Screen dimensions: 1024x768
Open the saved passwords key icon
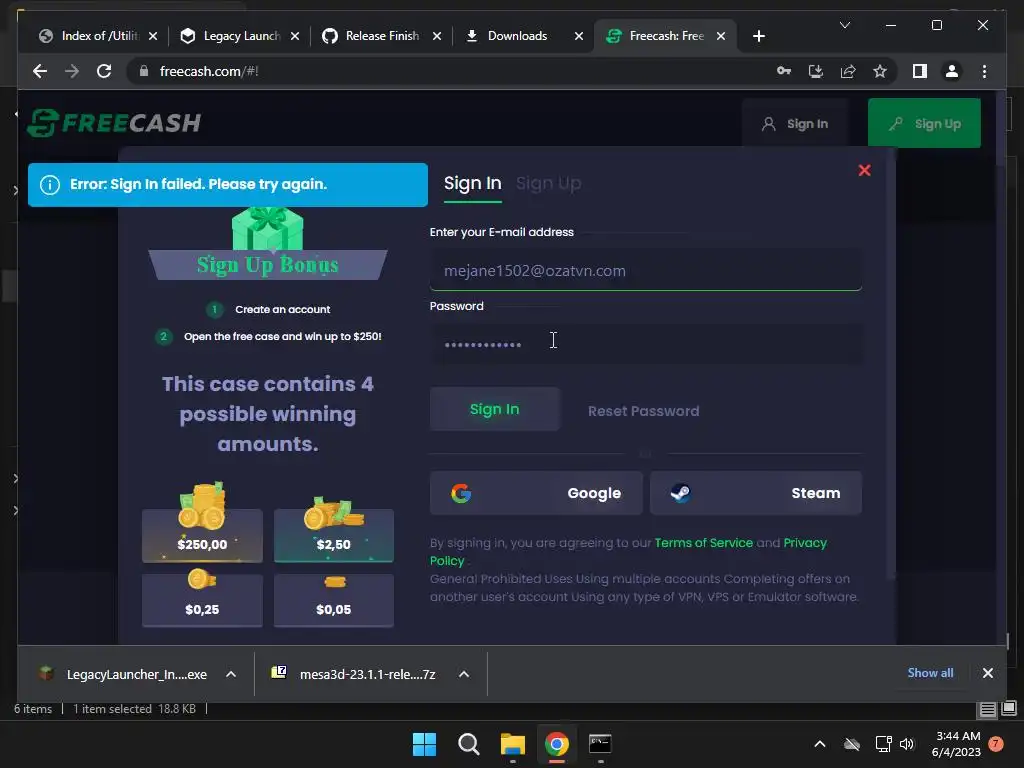tap(784, 71)
